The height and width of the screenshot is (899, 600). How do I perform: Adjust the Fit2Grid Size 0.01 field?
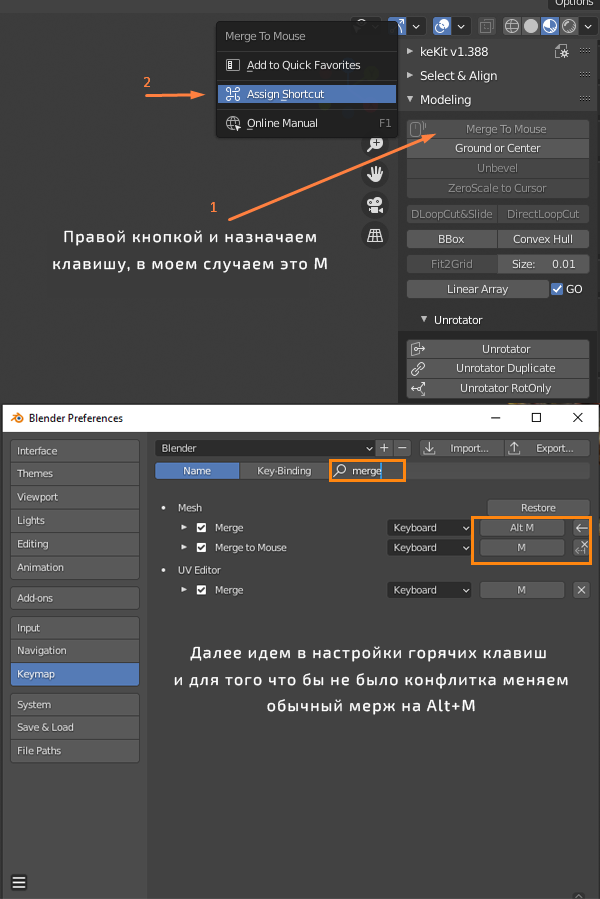[x=543, y=264]
